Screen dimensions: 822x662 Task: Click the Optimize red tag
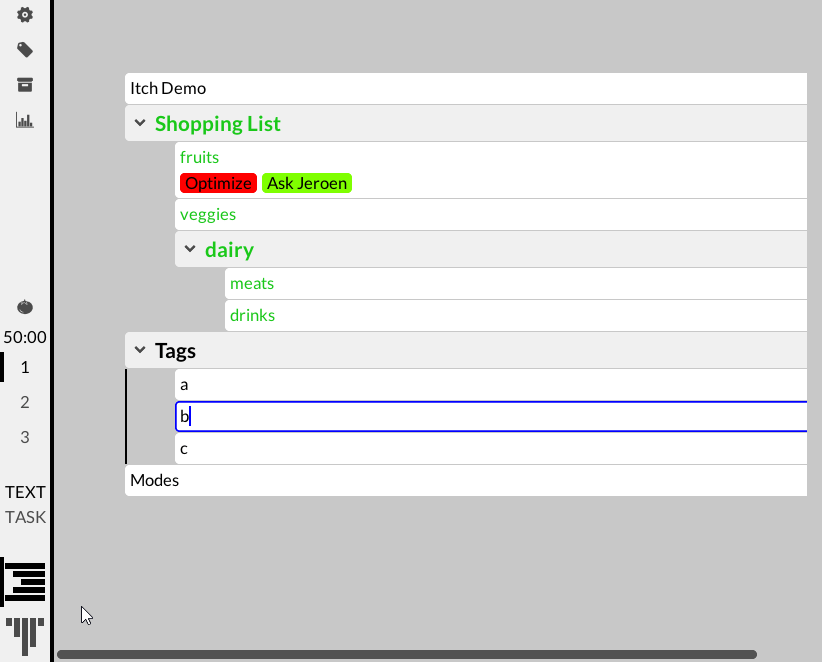coord(218,183)
